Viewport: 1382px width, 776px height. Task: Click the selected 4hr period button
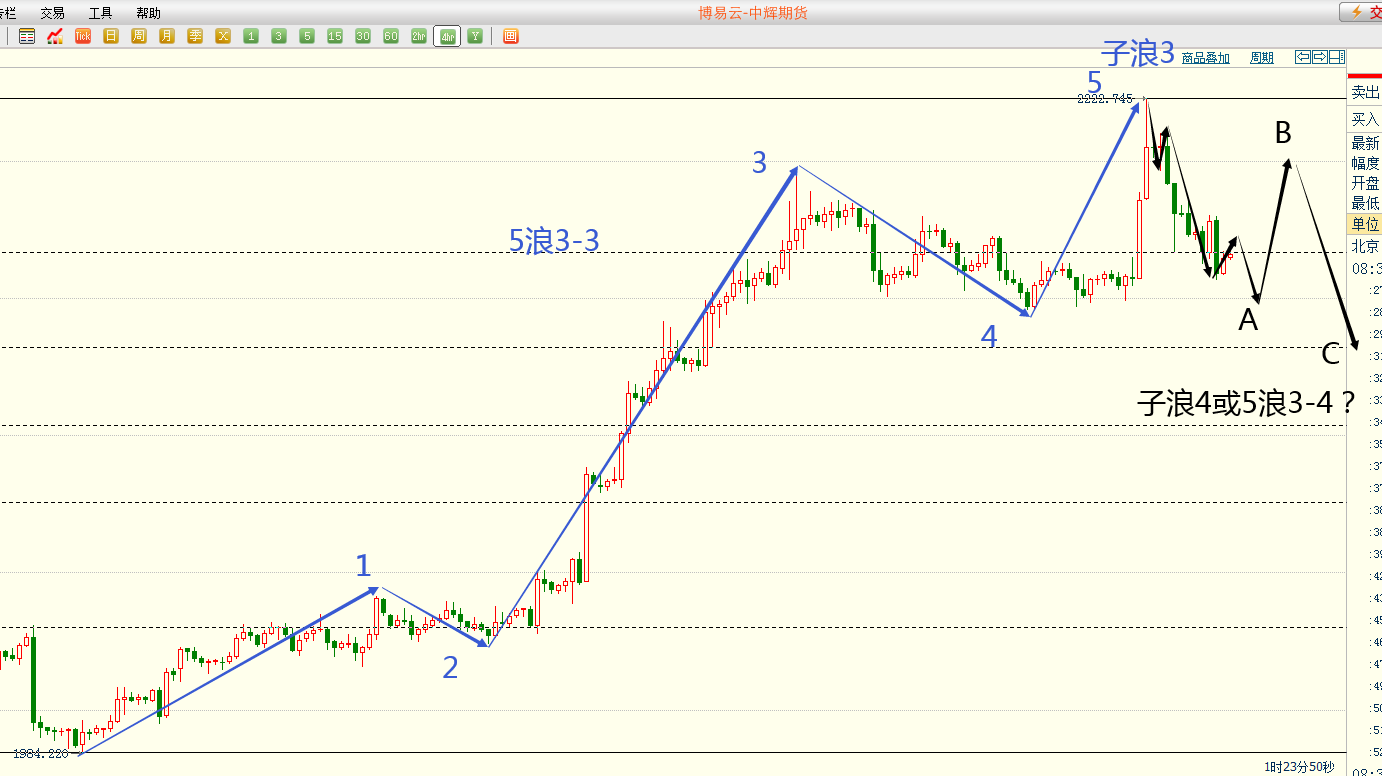coord(447,36)
